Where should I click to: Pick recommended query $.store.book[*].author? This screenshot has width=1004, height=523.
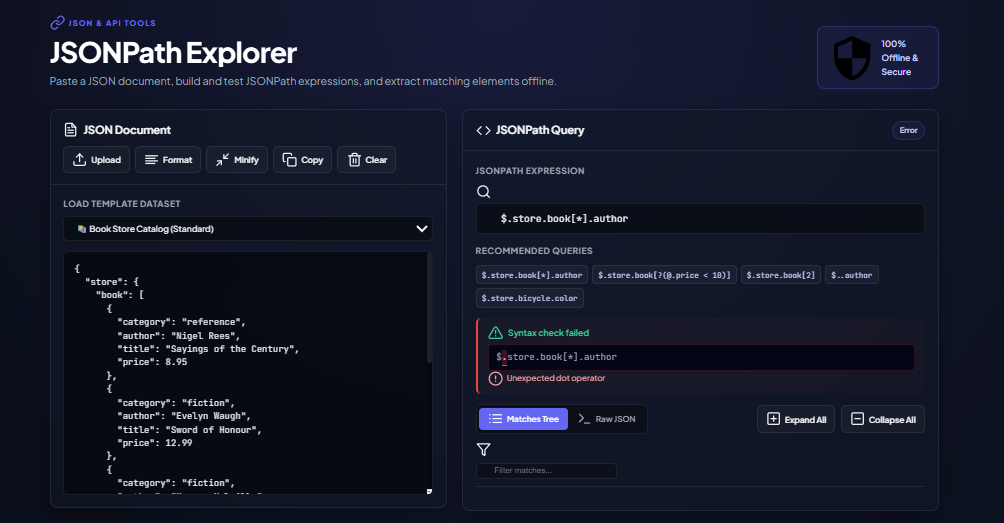tap(531, 275)
